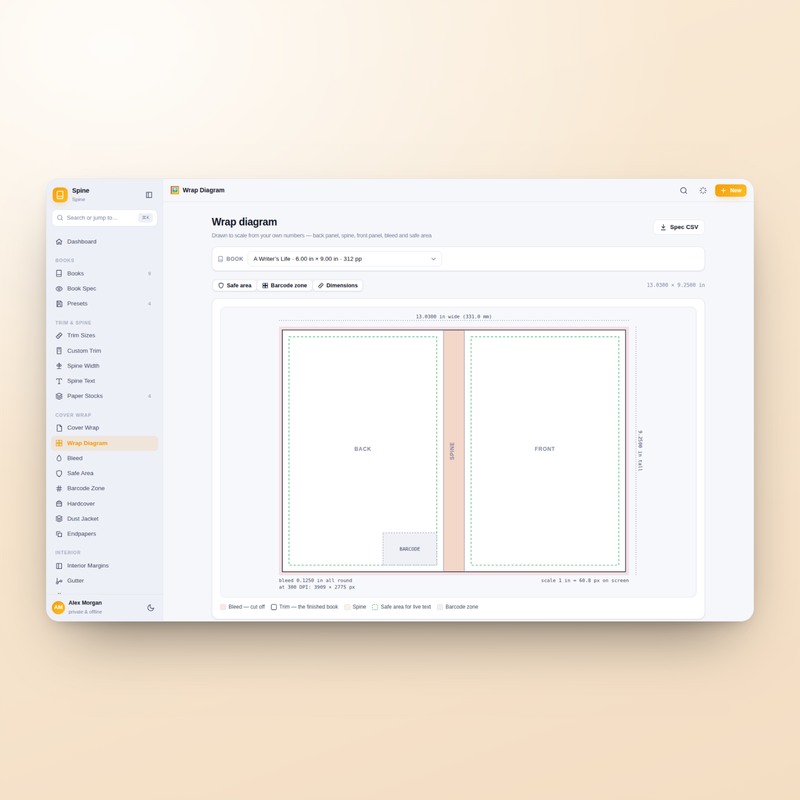Click the Spine app logo icon
The width and height of the screenshot is (800, 800).
pyautogui.click(x=60, y=194)
